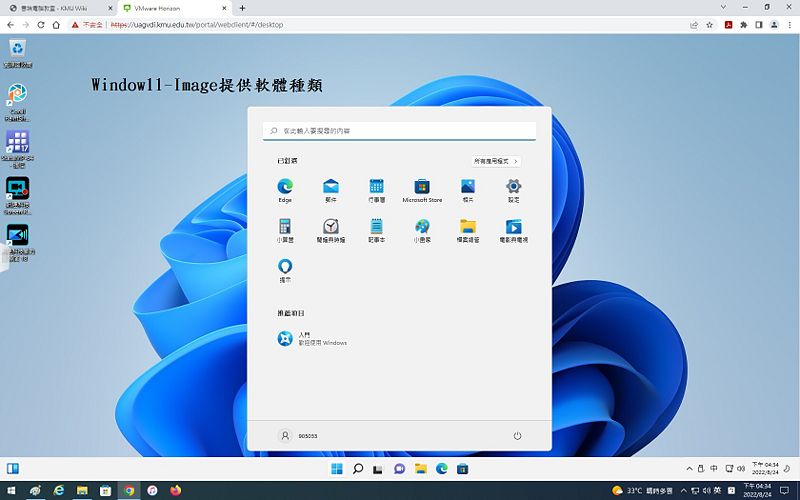Focus the Start menu search box
This screenshot has width=800, height=500.
(399, 131)
